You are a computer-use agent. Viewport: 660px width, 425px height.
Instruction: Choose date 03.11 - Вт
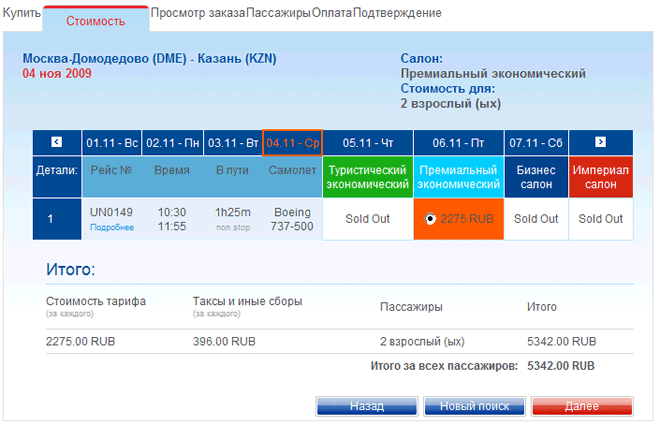coord(233,143)
